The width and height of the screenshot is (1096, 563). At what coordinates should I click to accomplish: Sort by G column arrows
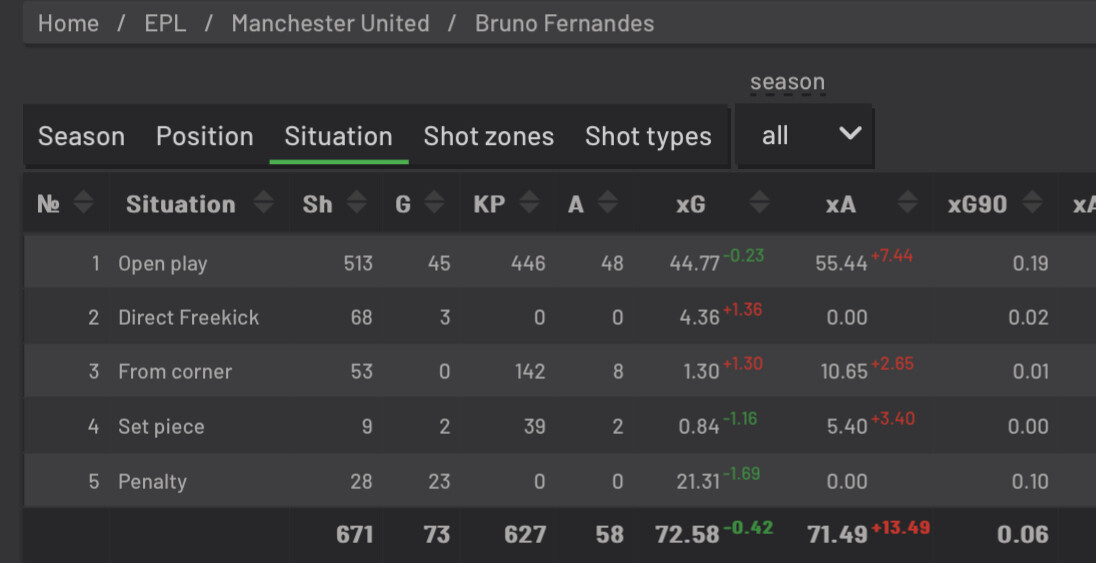coord(434,203)
